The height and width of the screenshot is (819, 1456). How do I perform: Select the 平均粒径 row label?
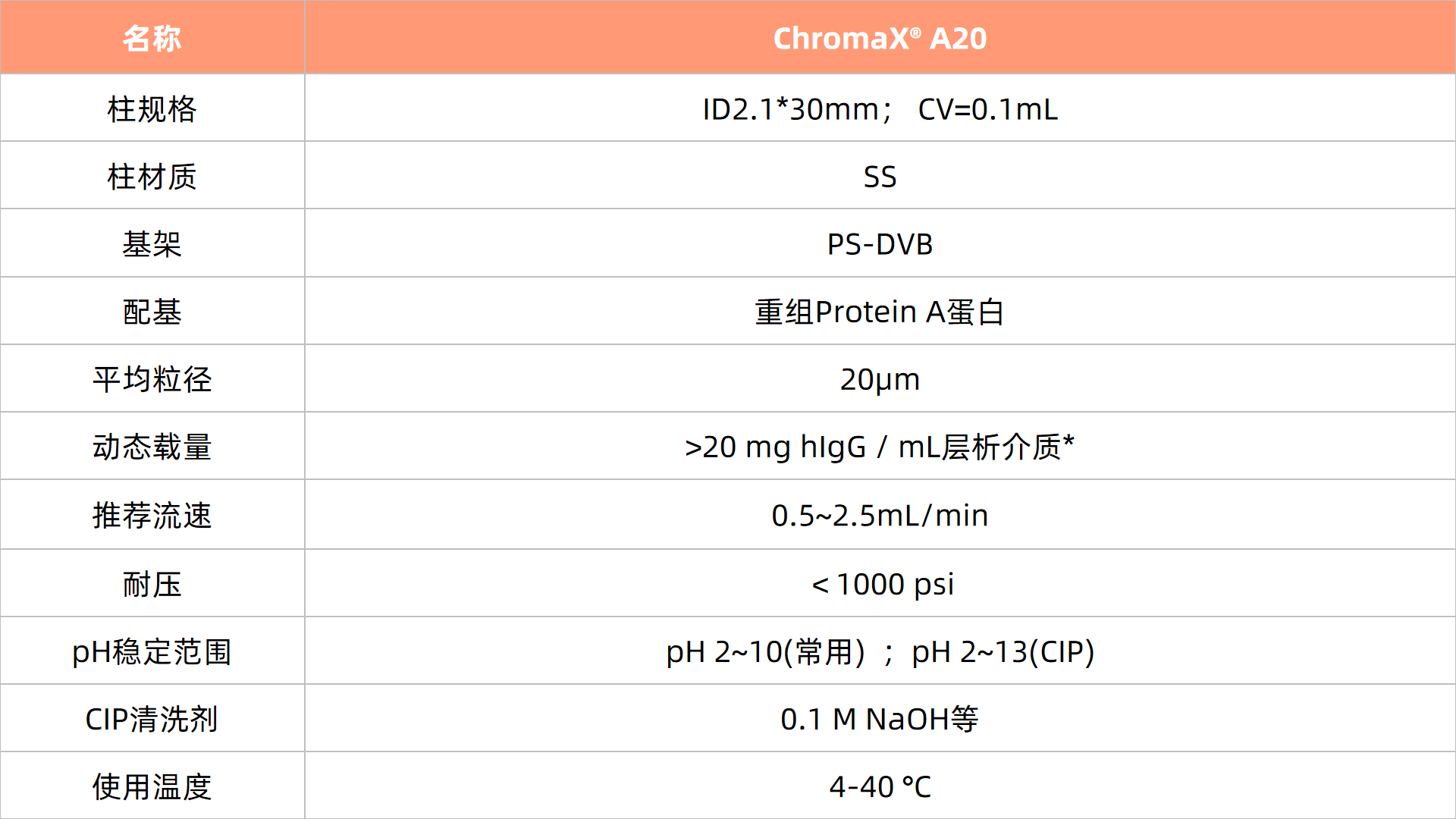pyautogui.click(x=152, y=379)
